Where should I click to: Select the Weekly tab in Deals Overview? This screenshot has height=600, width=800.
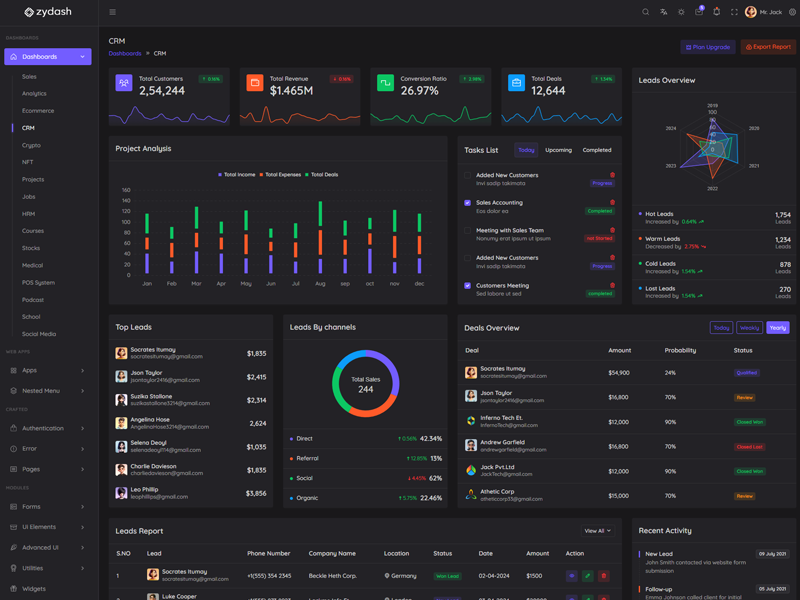pos(749,328)
